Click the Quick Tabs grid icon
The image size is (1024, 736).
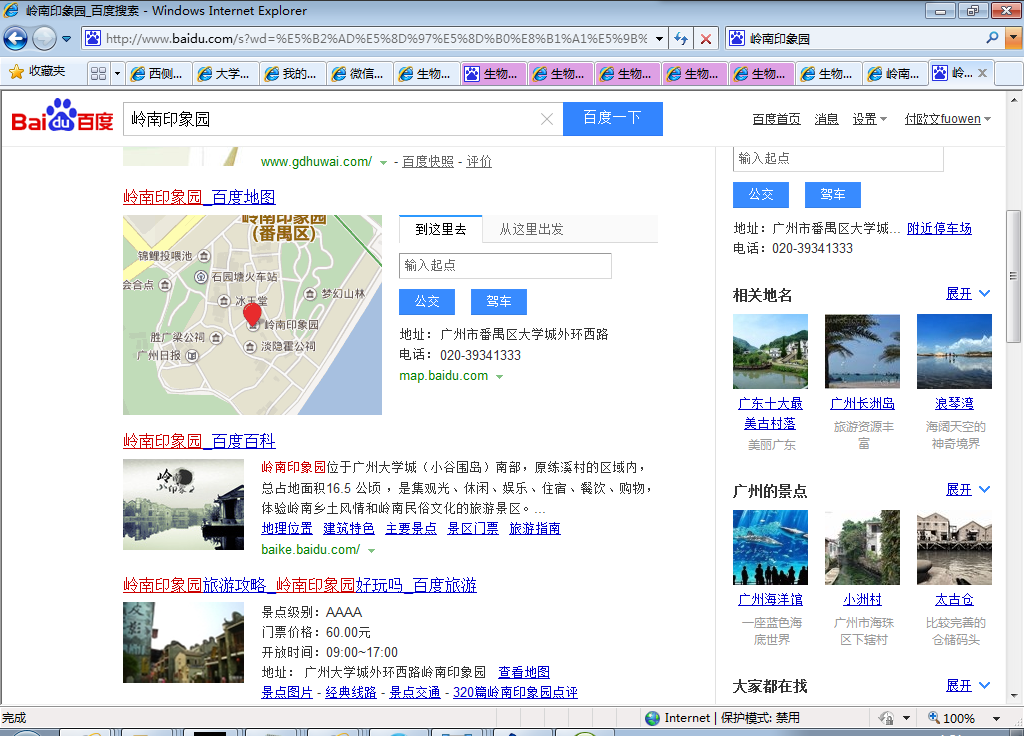98,73
